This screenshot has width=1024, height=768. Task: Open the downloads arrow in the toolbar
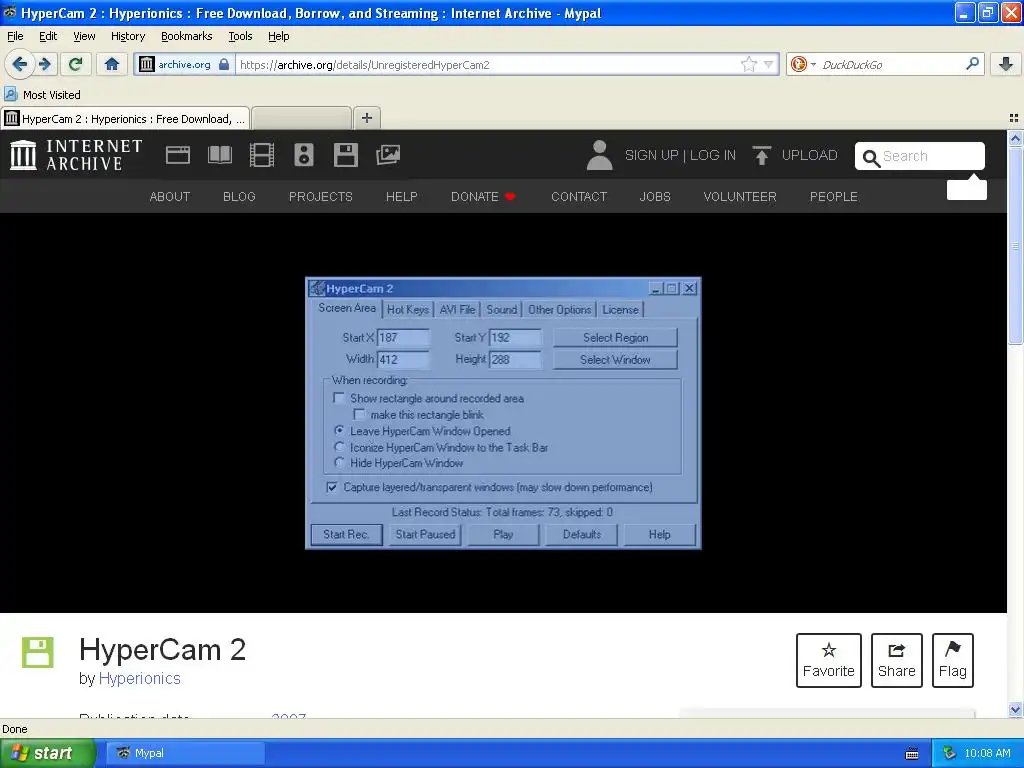pyautogui.click(x=1006, y=64)
